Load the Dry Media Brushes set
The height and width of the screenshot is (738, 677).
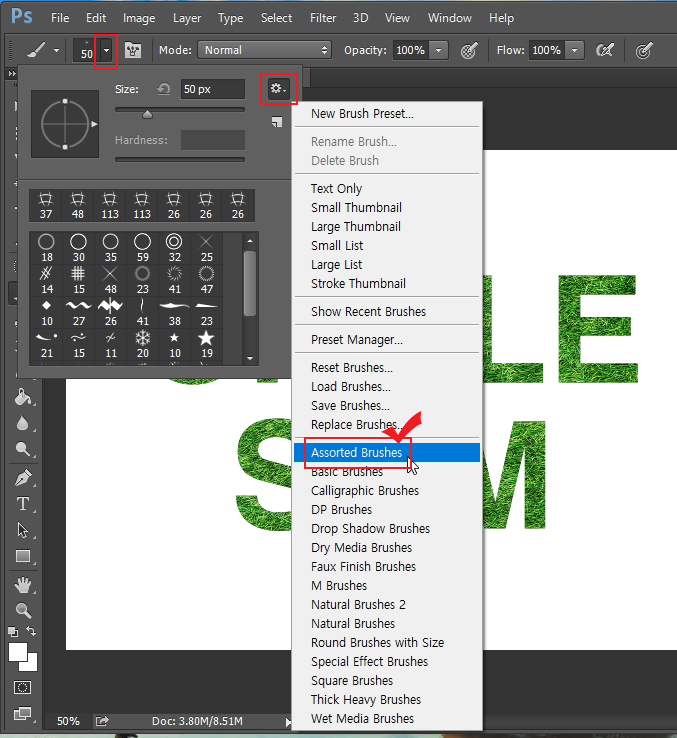coord(387,547)
